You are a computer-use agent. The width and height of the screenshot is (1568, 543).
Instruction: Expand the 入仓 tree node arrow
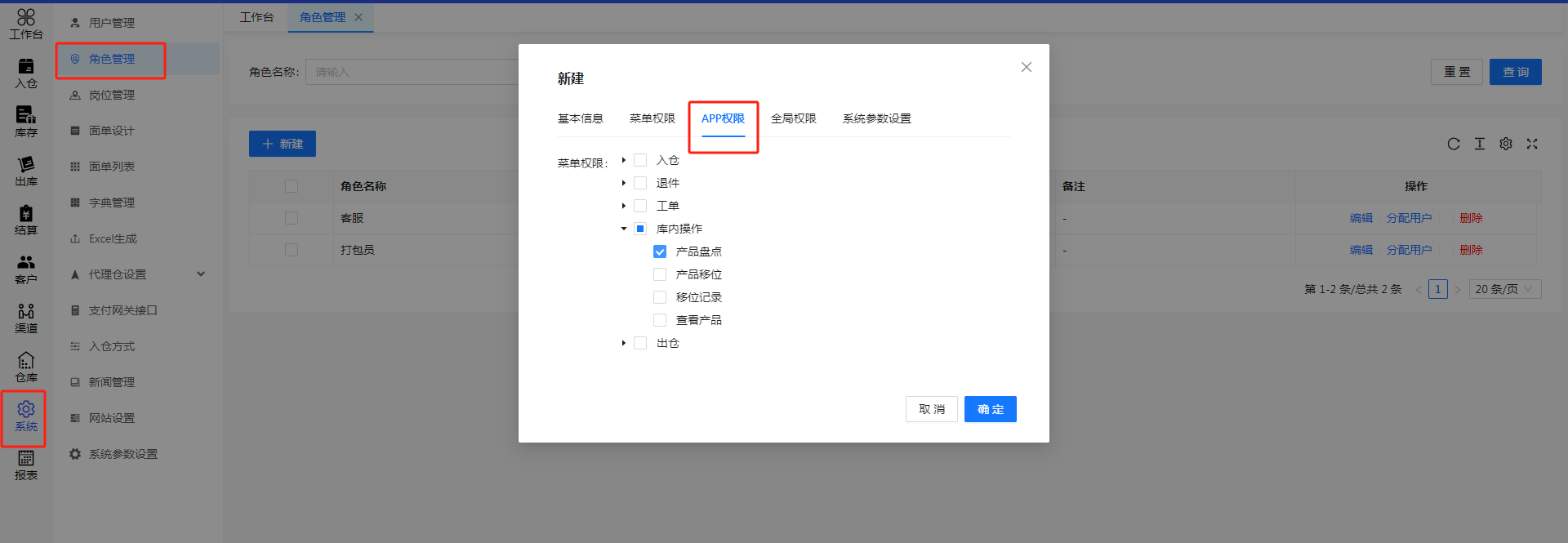point(624,160)
